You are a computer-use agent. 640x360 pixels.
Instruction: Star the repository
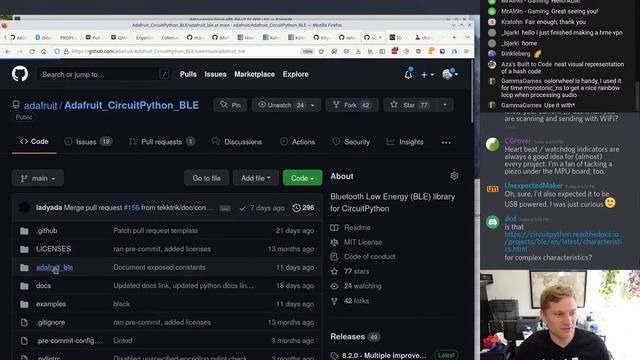pyautogui.click(x=409, y=105)
